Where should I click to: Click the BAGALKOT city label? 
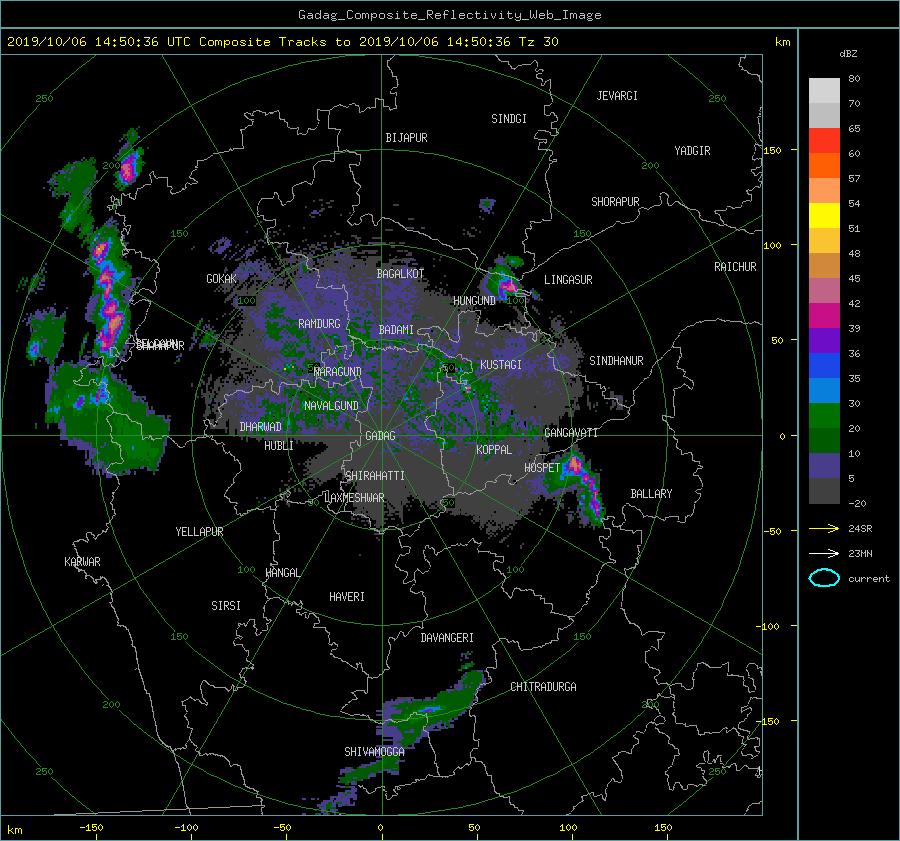click(400, 274)
